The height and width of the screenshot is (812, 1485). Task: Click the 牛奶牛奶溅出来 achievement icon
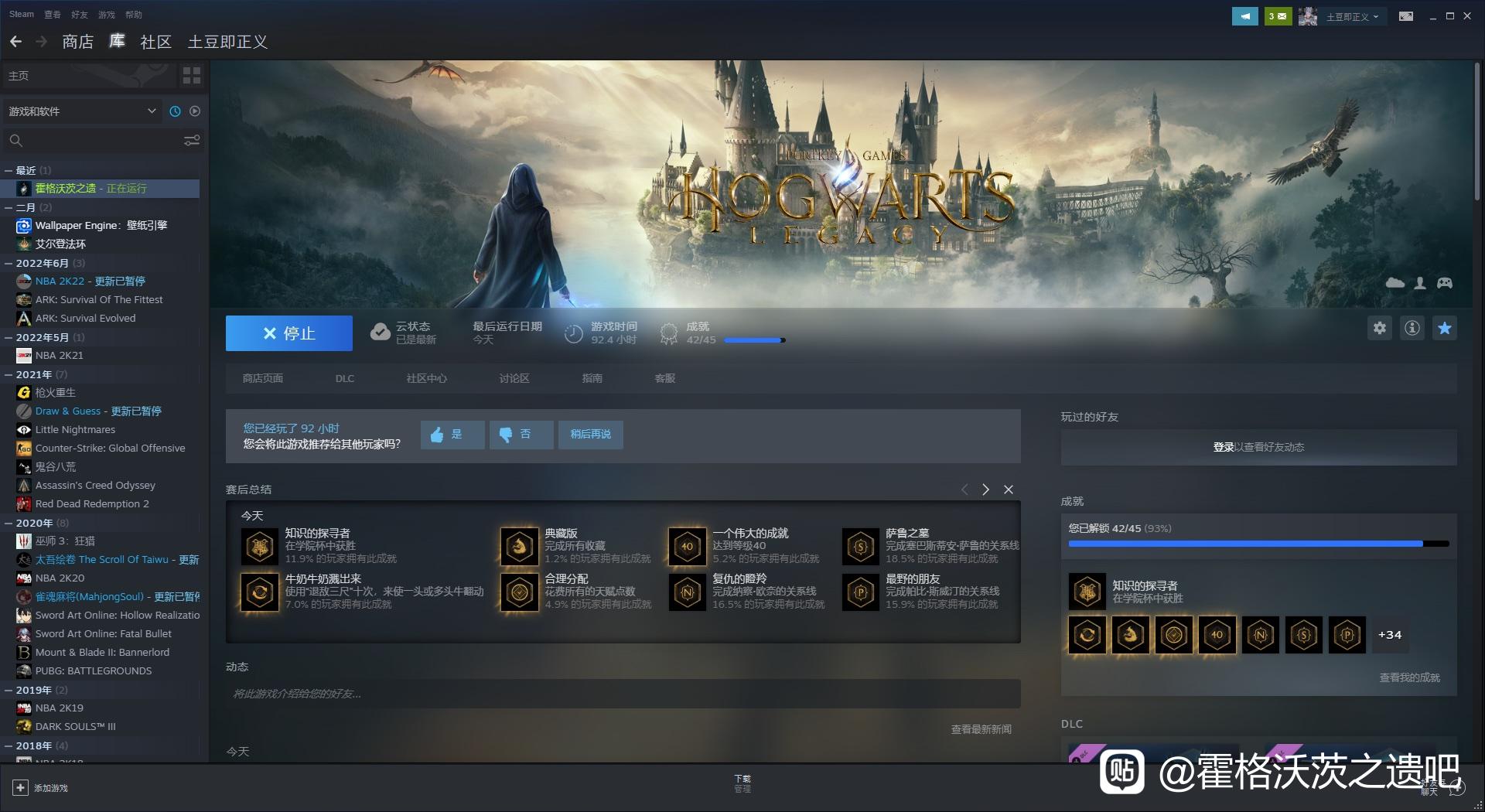260,592
